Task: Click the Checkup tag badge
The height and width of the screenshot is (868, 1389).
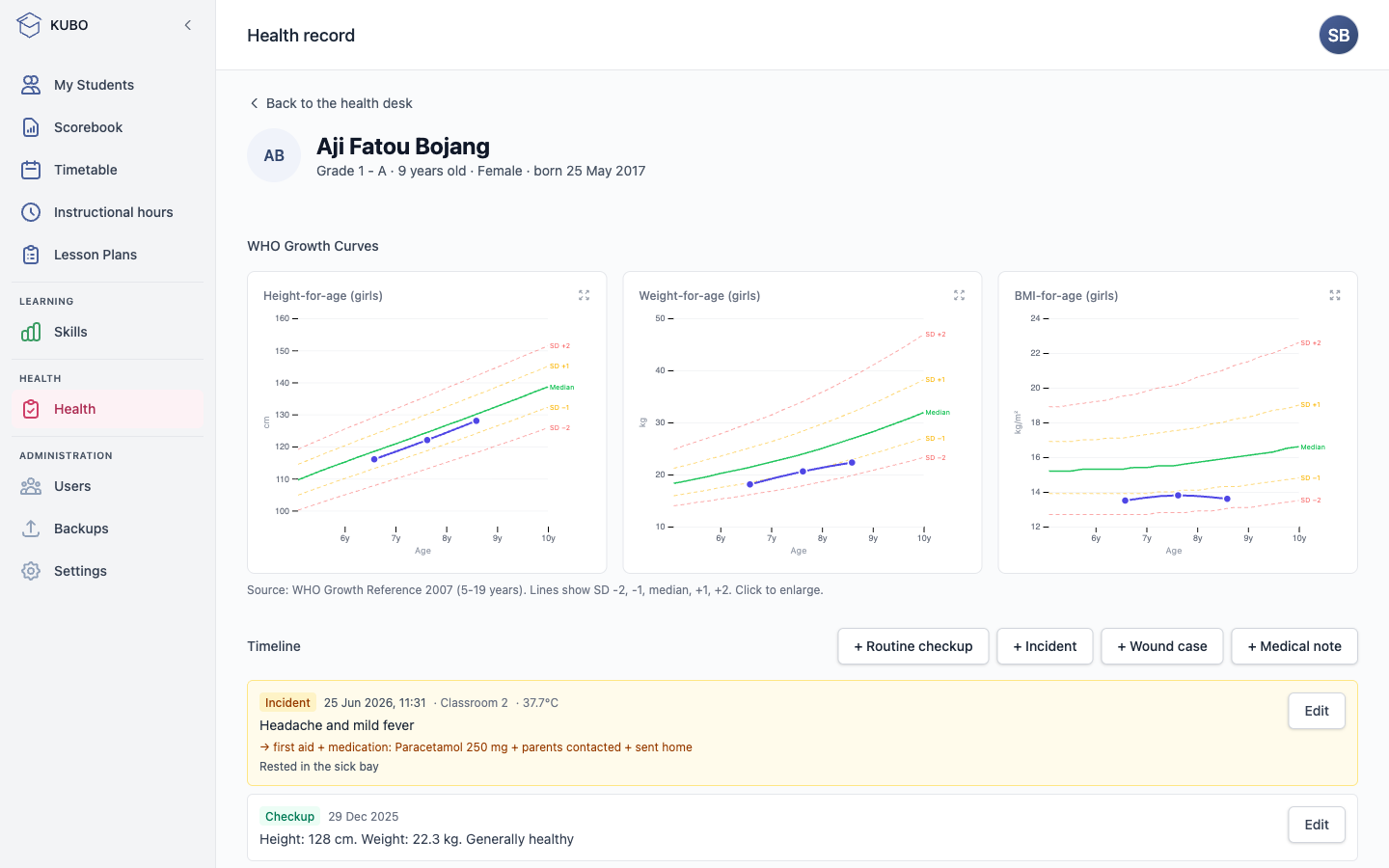Action: coord(289,817)
